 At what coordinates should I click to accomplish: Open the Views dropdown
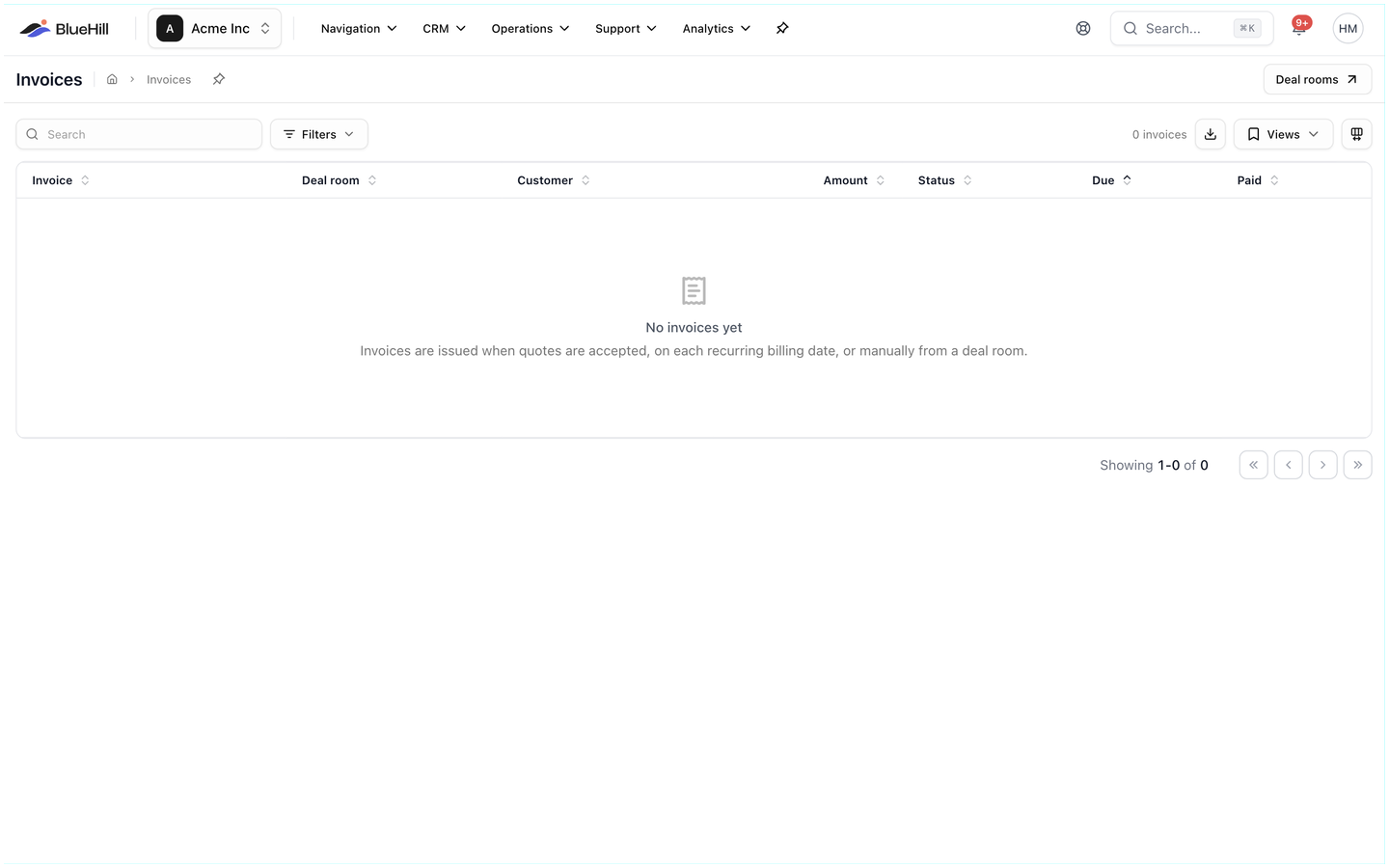(x=1283, y=134)
